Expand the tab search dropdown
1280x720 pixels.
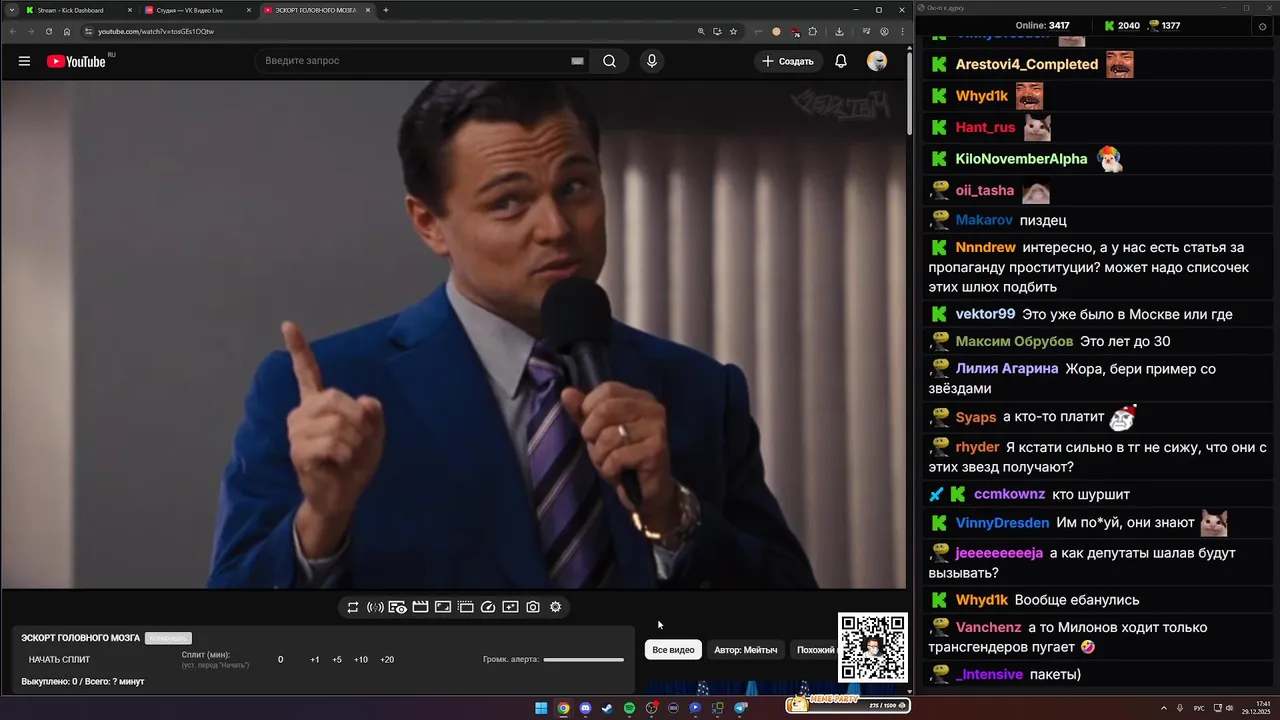click(11, 10)
